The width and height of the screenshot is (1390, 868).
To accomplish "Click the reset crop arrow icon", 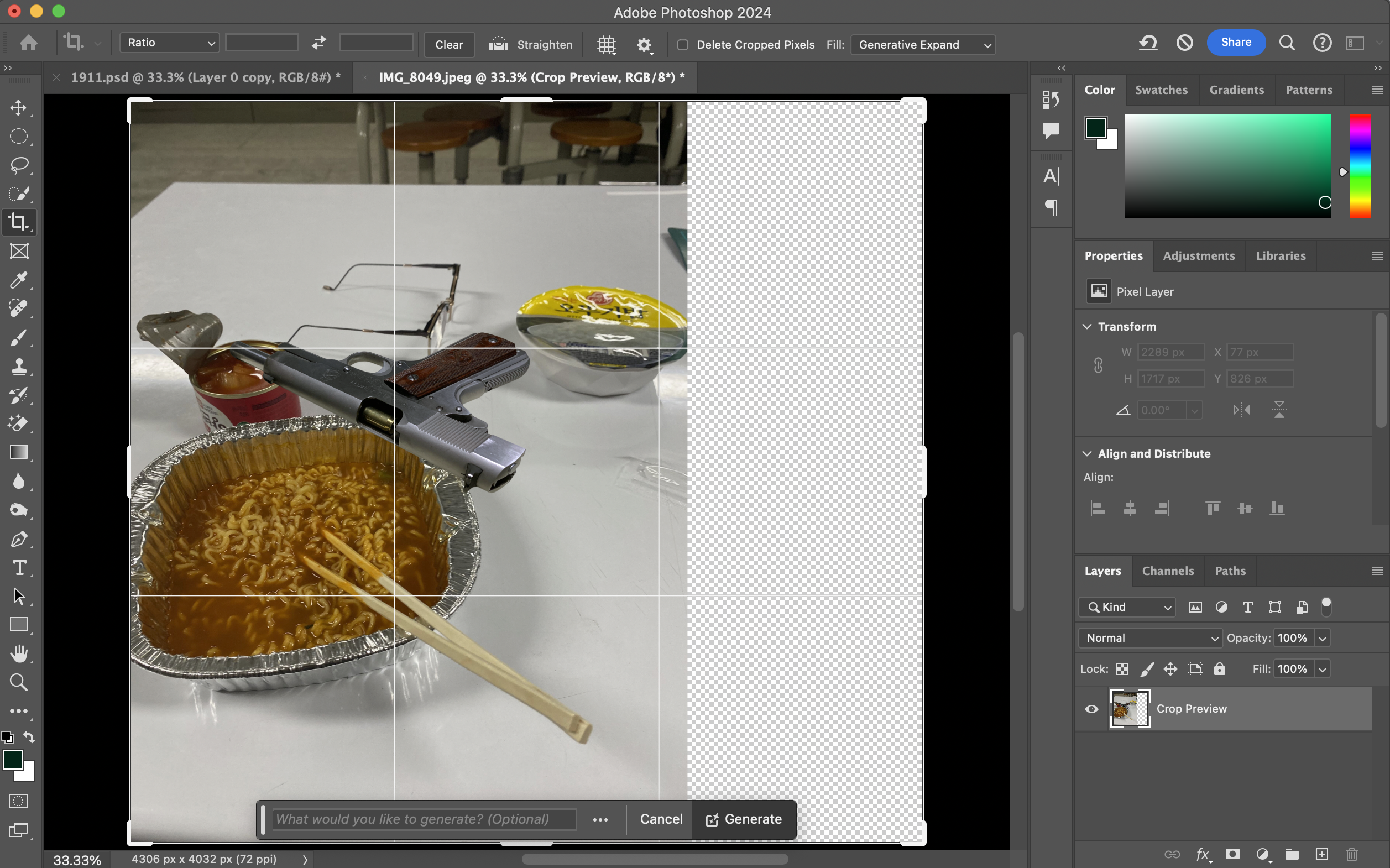I will point(1148,43).
